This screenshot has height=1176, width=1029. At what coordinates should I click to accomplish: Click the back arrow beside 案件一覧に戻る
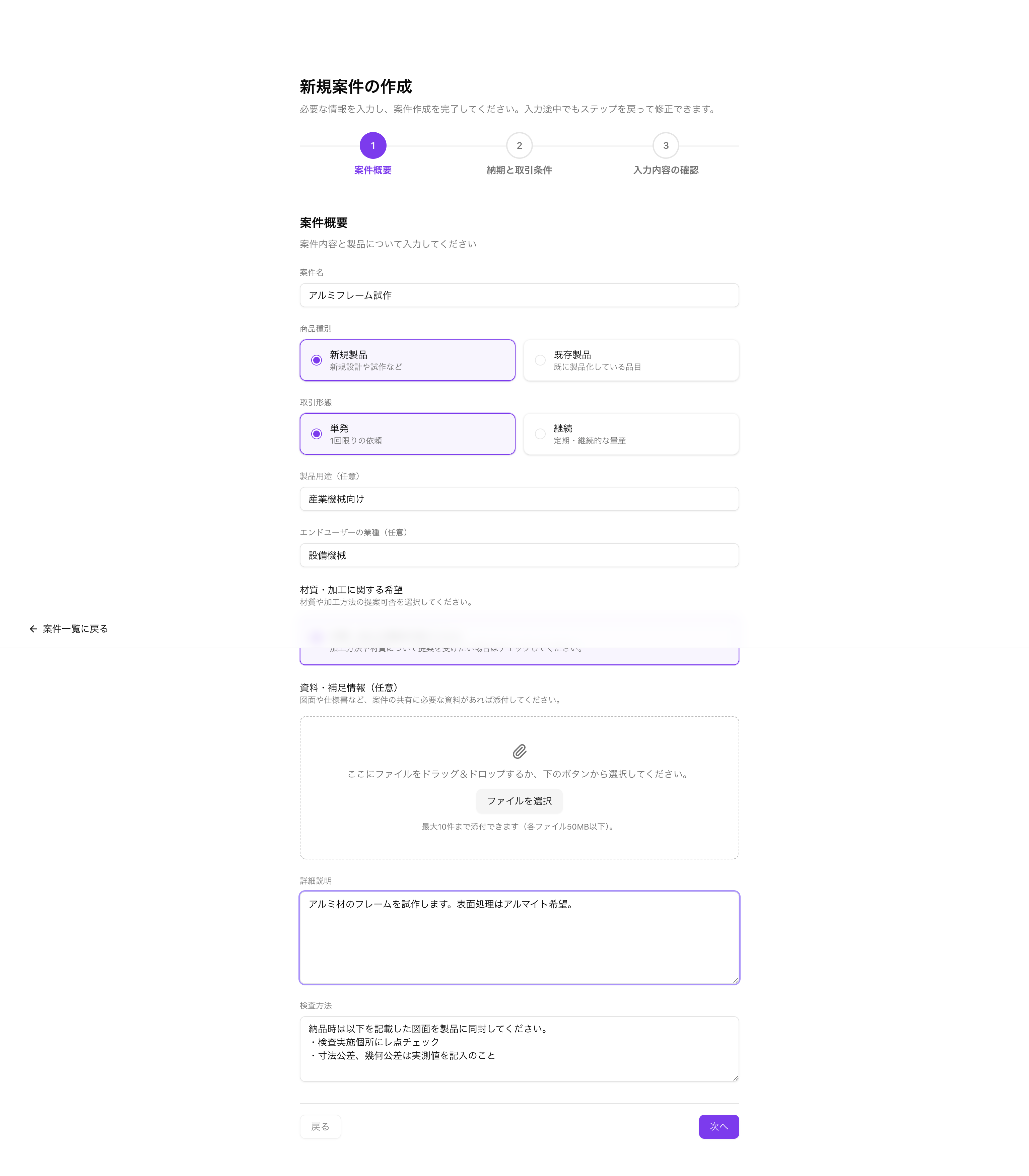coord(33,629)
